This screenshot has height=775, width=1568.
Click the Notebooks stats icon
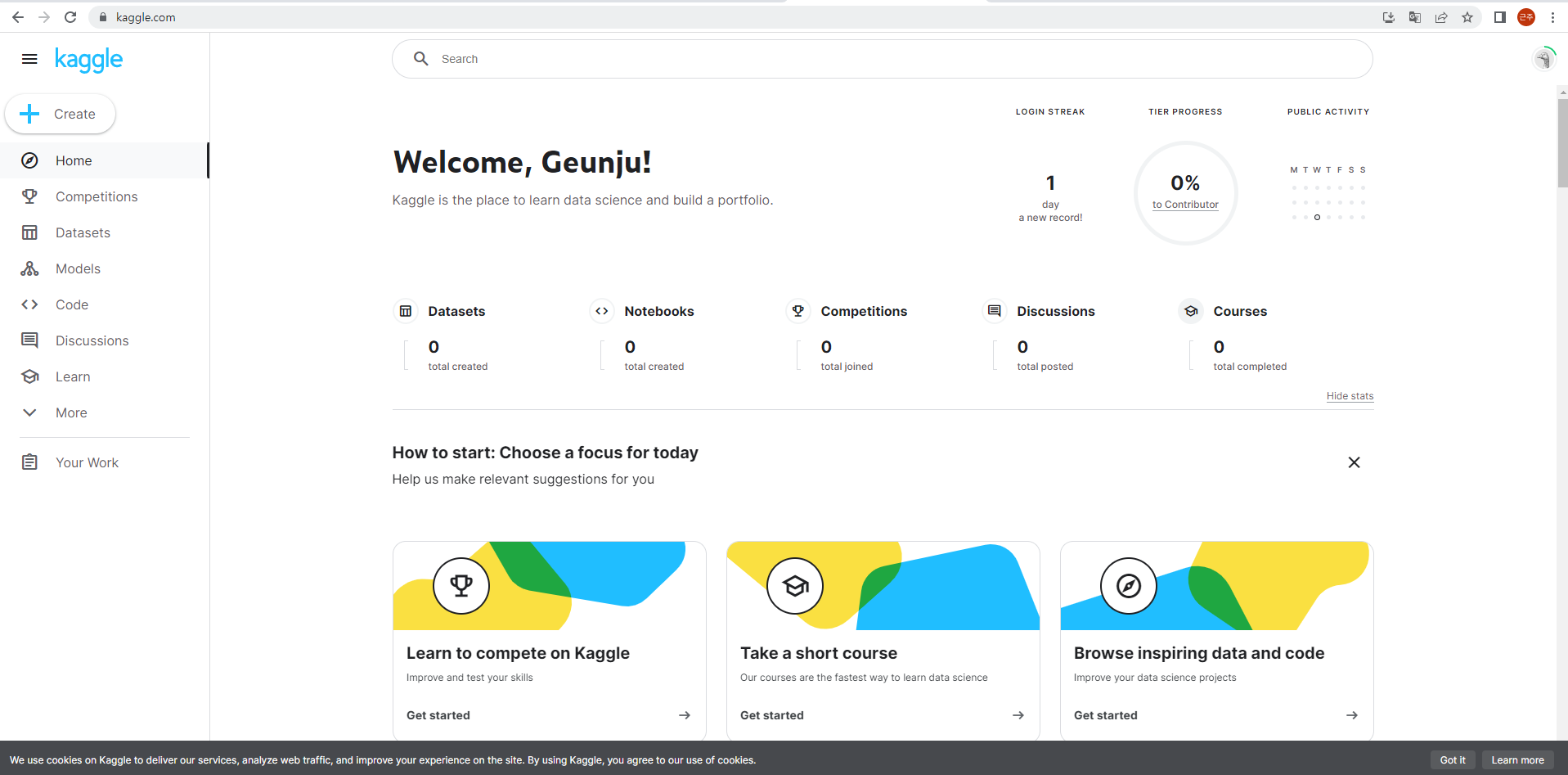pos(602,311)
